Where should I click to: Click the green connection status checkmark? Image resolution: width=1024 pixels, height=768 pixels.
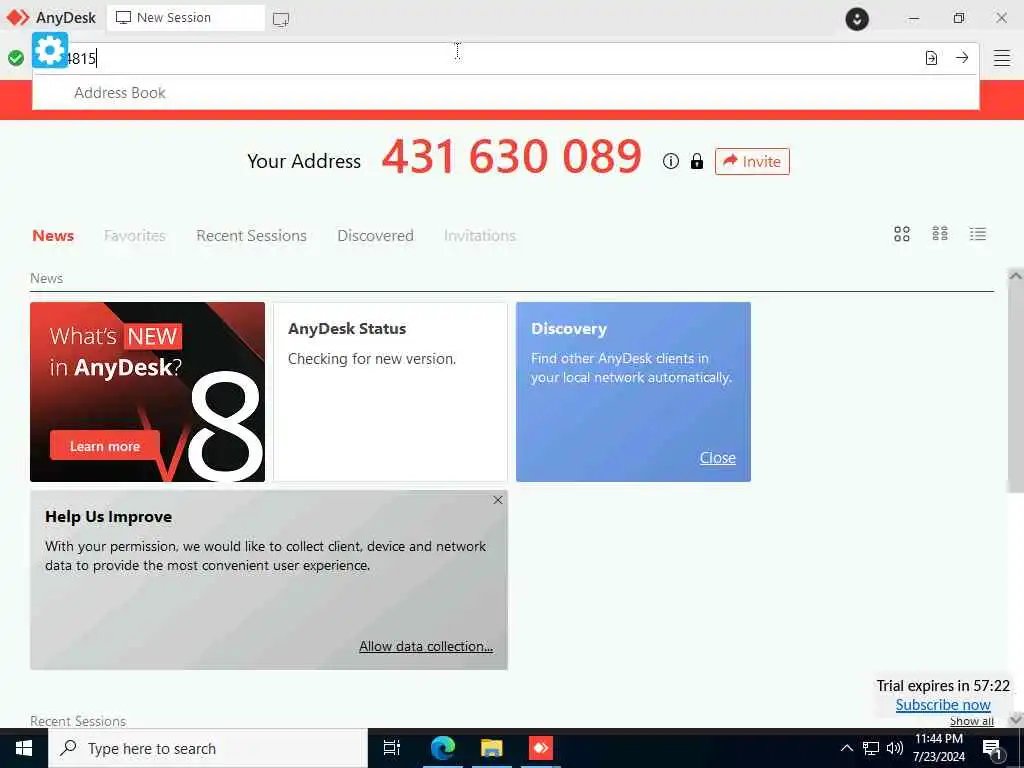[x=16, y=58]
